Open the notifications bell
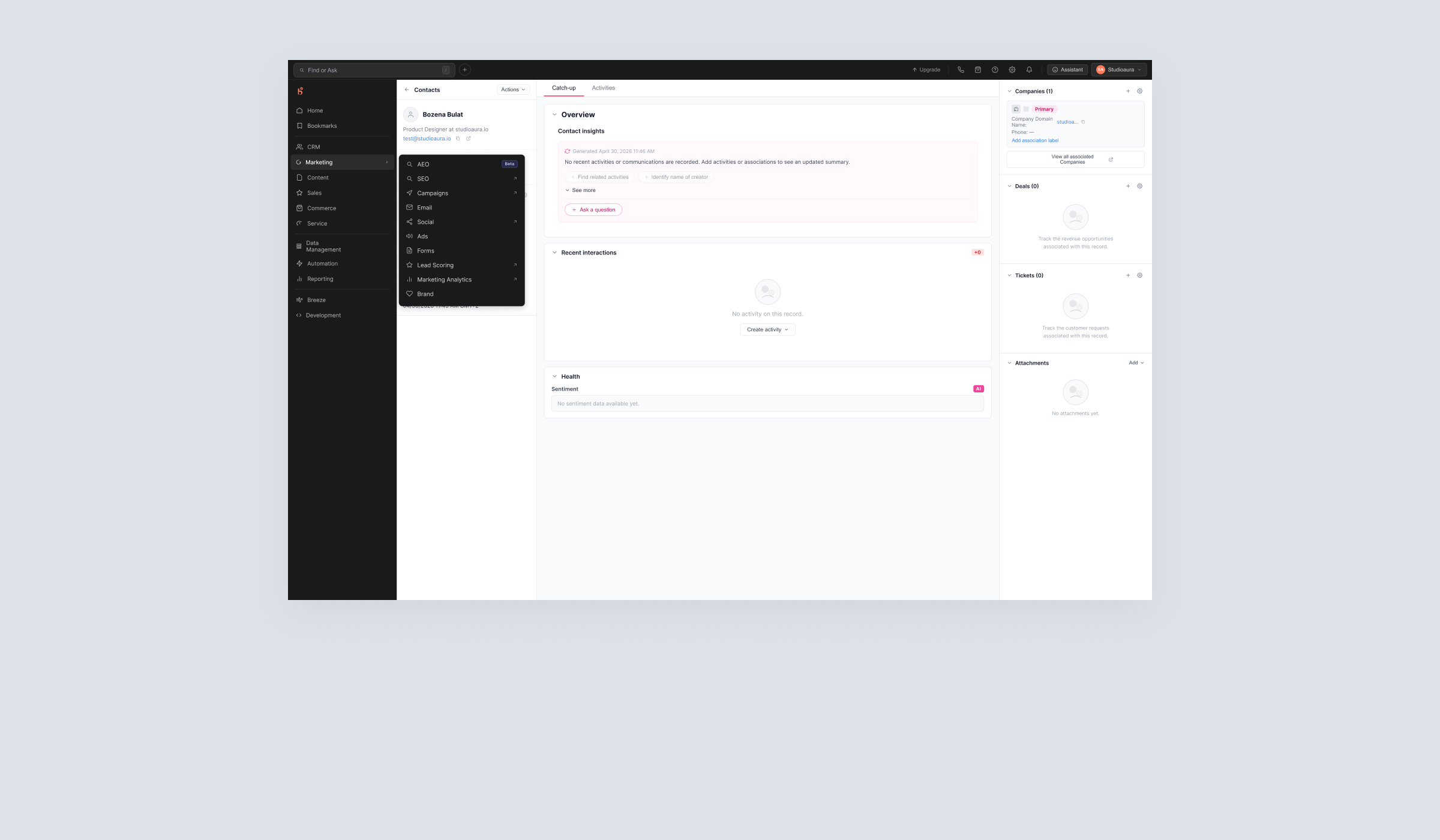This screenshot has height=840, width=1440. pyautogui.click(x=1029, y=70)
